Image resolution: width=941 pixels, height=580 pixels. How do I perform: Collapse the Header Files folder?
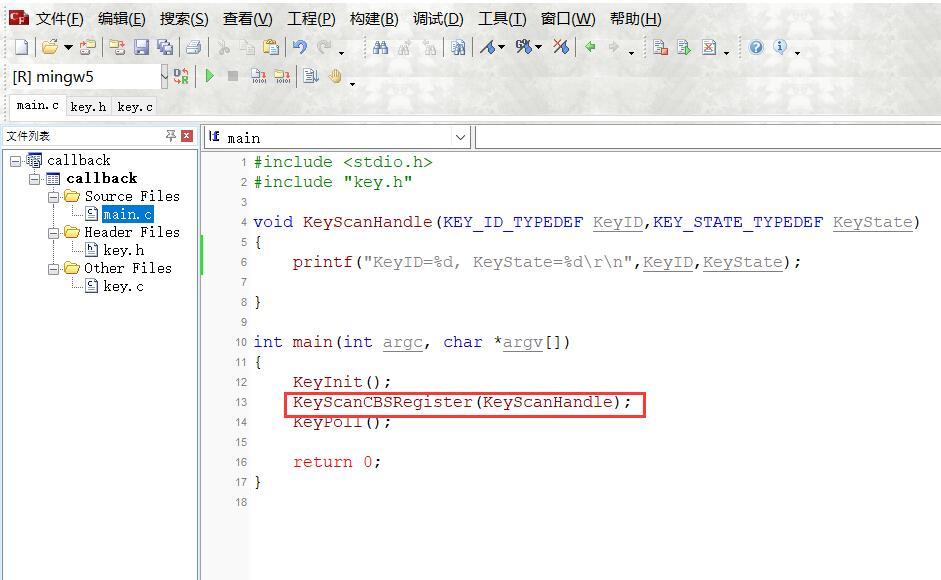53,232
